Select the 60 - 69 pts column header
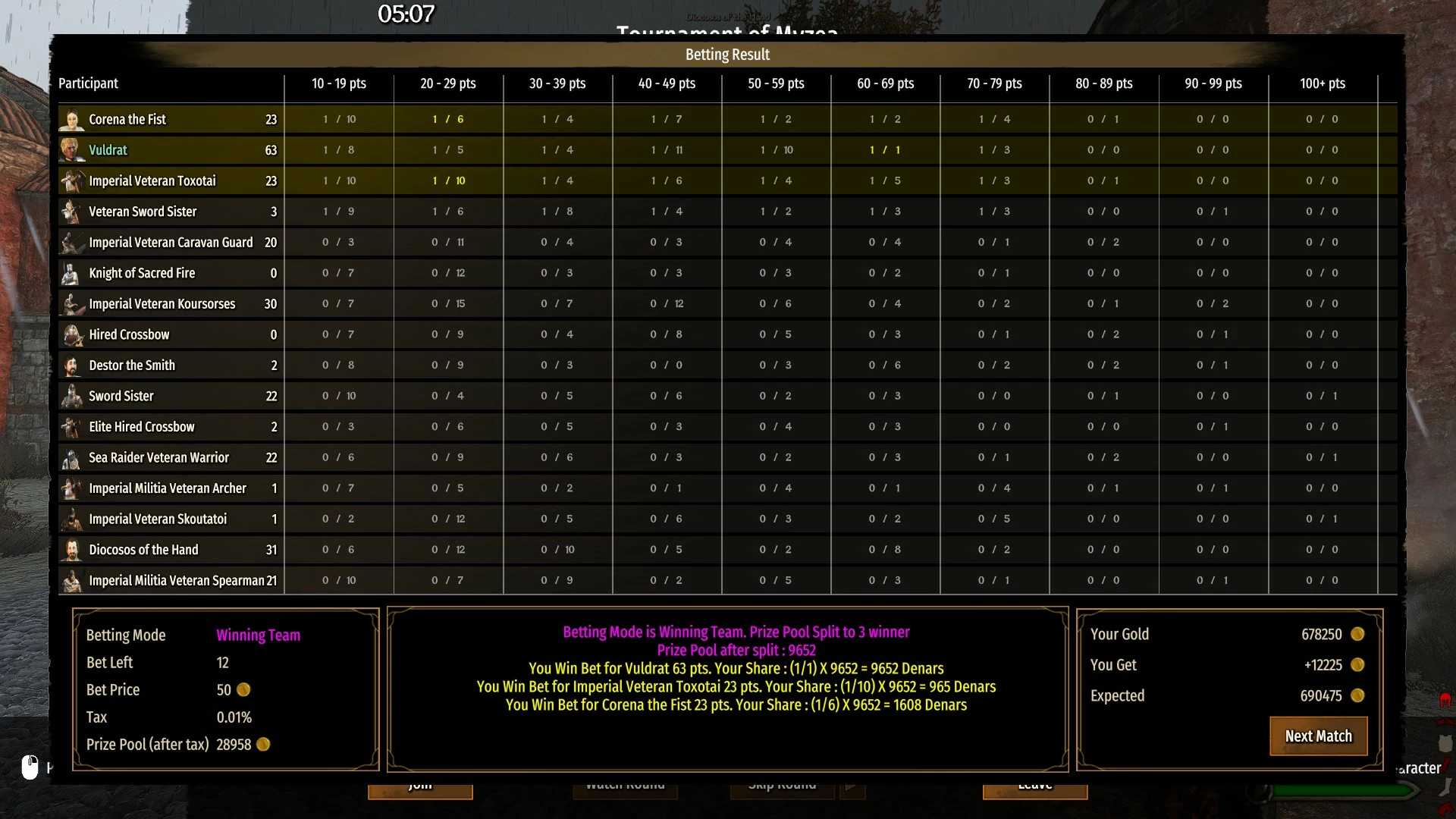1456x819 pixels. (885, 83)
